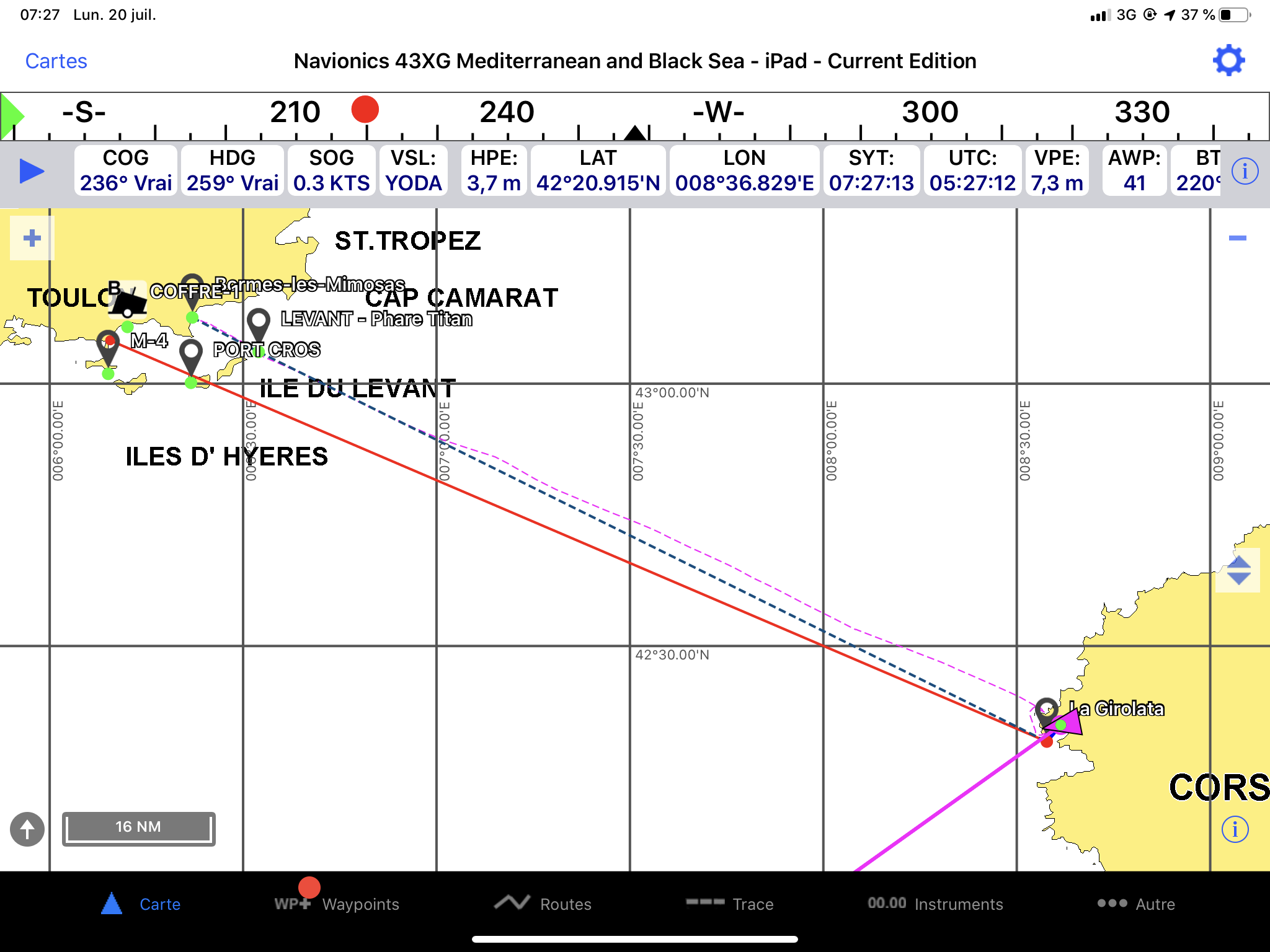Screen dimensions: 1270x952
Task: Go back to Cartes list
Action: tap(56, 61)
